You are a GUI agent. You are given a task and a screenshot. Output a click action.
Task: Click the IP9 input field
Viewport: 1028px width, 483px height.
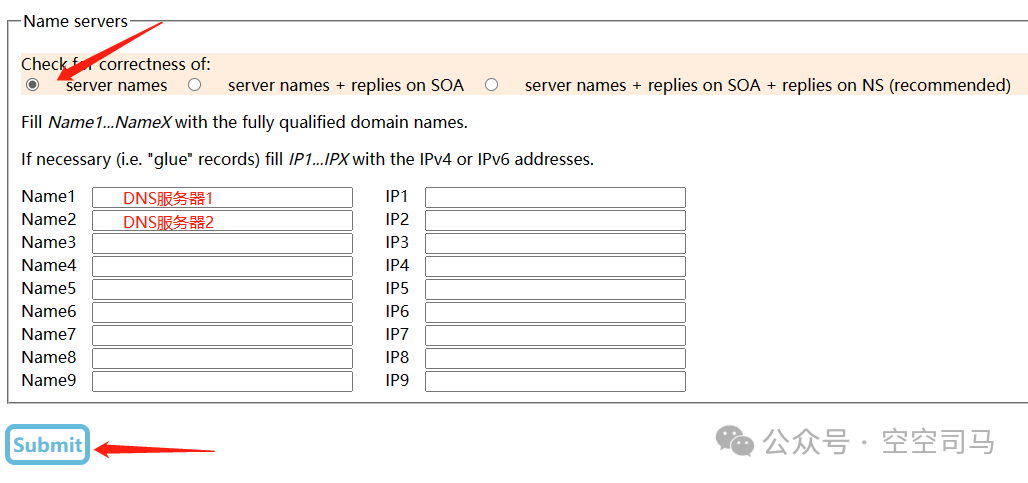tap(555, 381)
